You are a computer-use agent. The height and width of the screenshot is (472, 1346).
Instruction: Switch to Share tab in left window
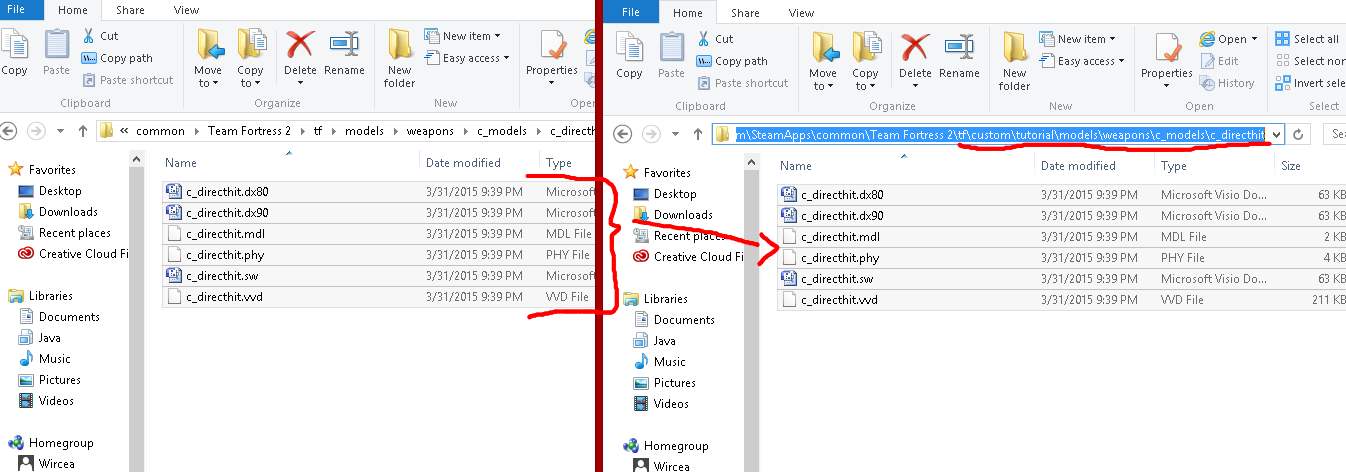click(130, 10)
